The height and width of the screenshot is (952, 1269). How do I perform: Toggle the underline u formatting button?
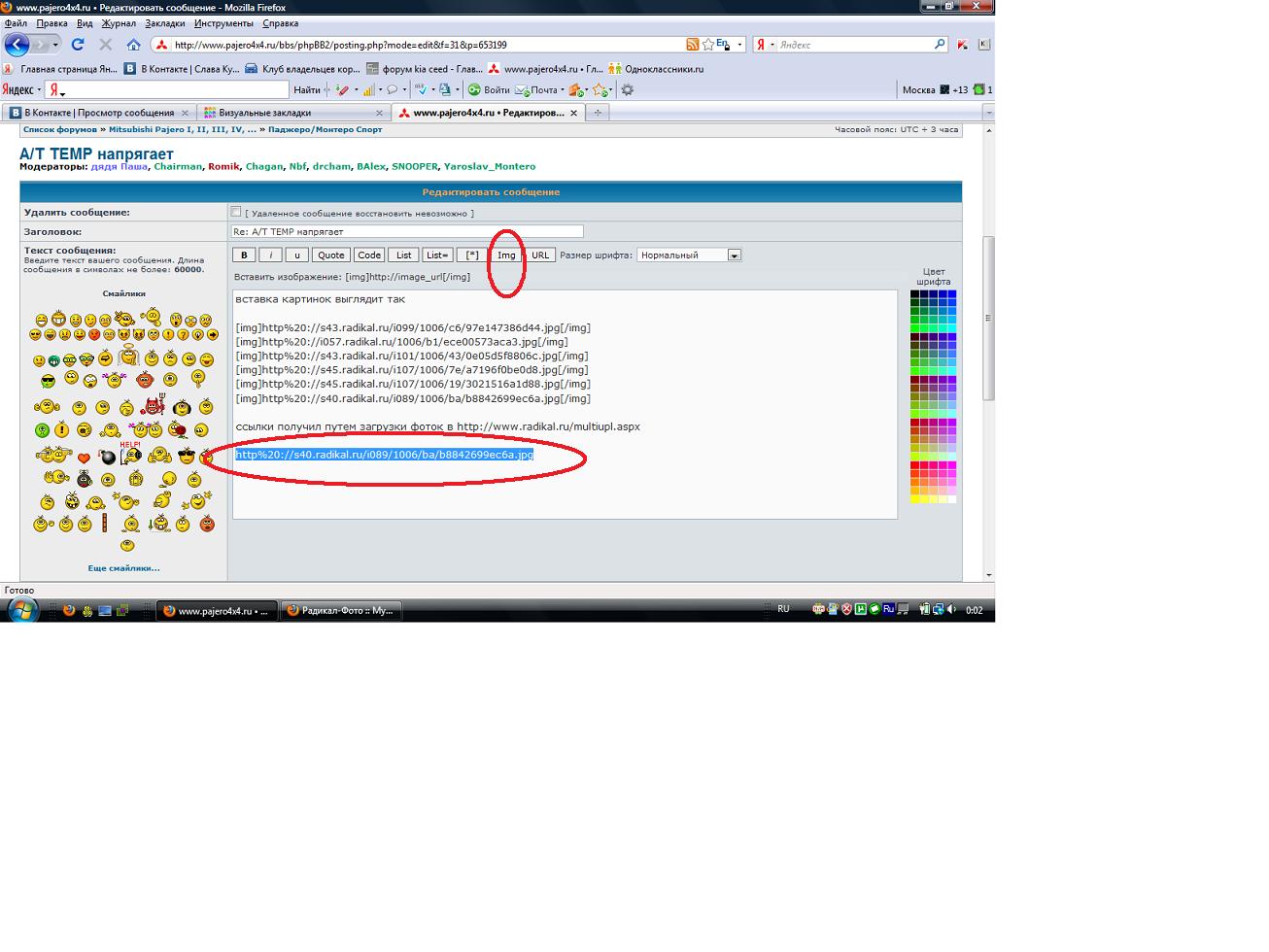click(x=296, y=255)
